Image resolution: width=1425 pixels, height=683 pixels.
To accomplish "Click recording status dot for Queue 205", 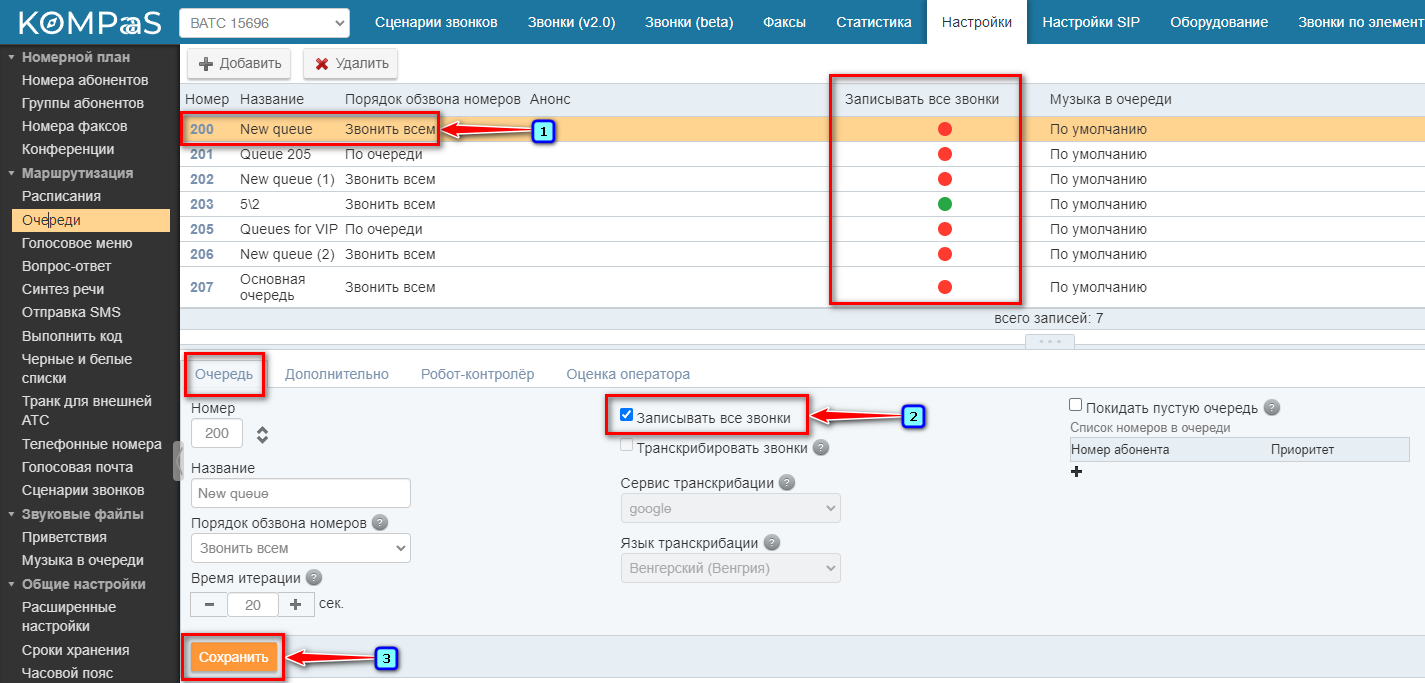I will point(945,154).
